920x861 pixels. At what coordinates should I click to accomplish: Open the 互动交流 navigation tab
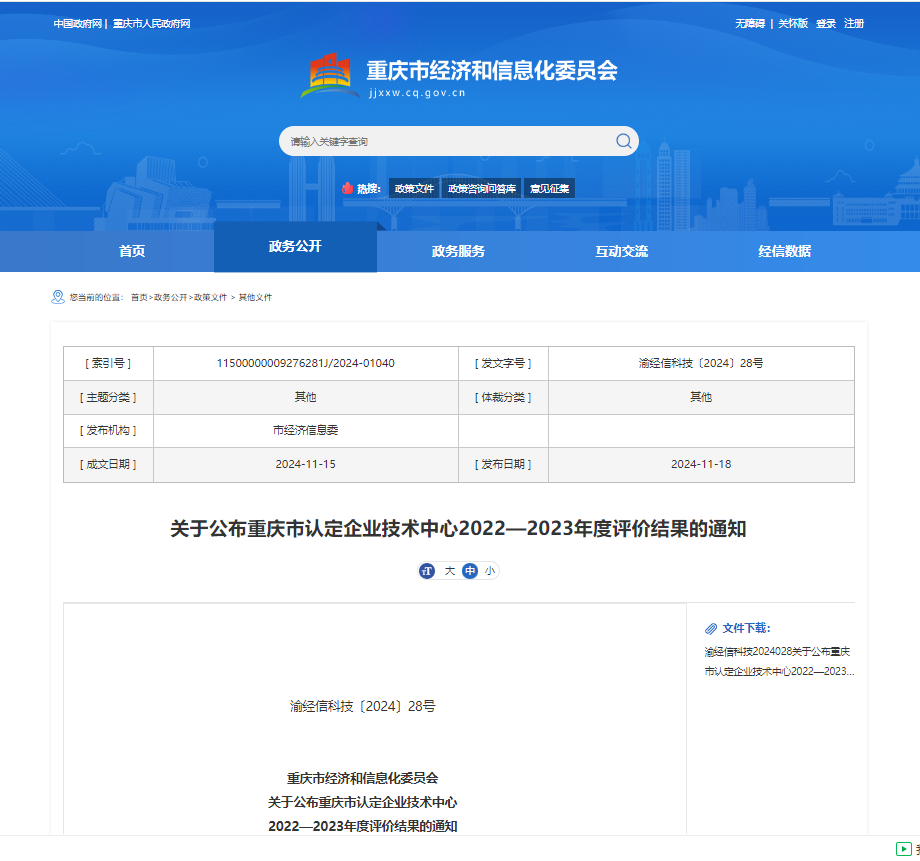point(621,251)
